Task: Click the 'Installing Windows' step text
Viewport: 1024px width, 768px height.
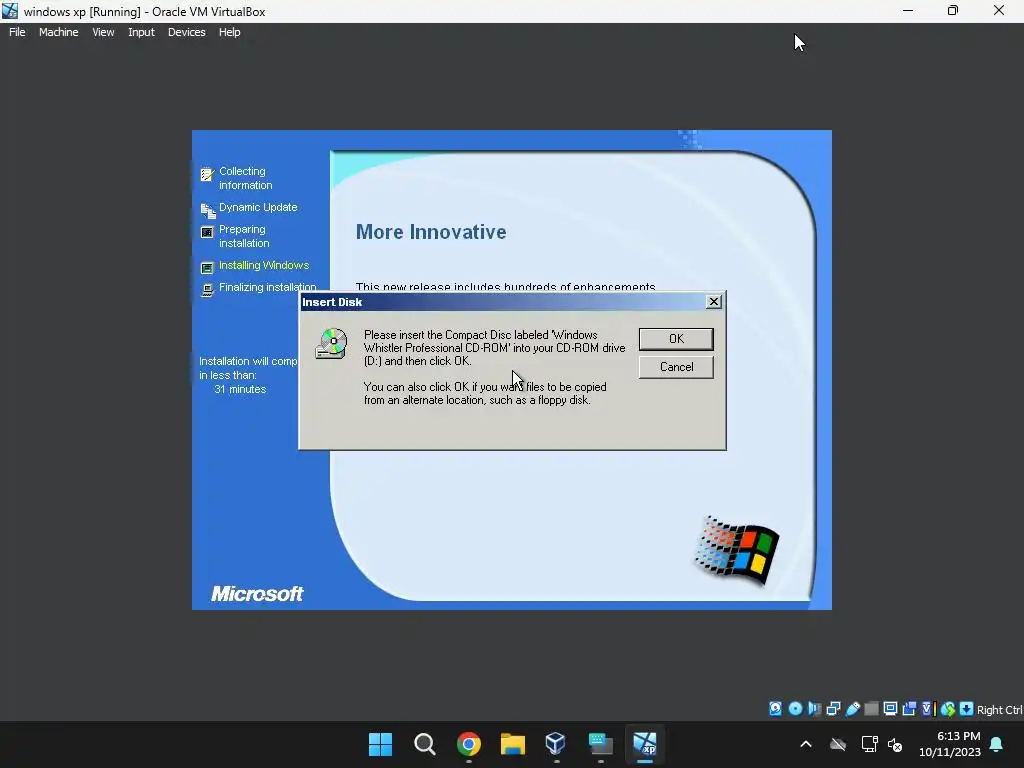Action: pos(264,265)
